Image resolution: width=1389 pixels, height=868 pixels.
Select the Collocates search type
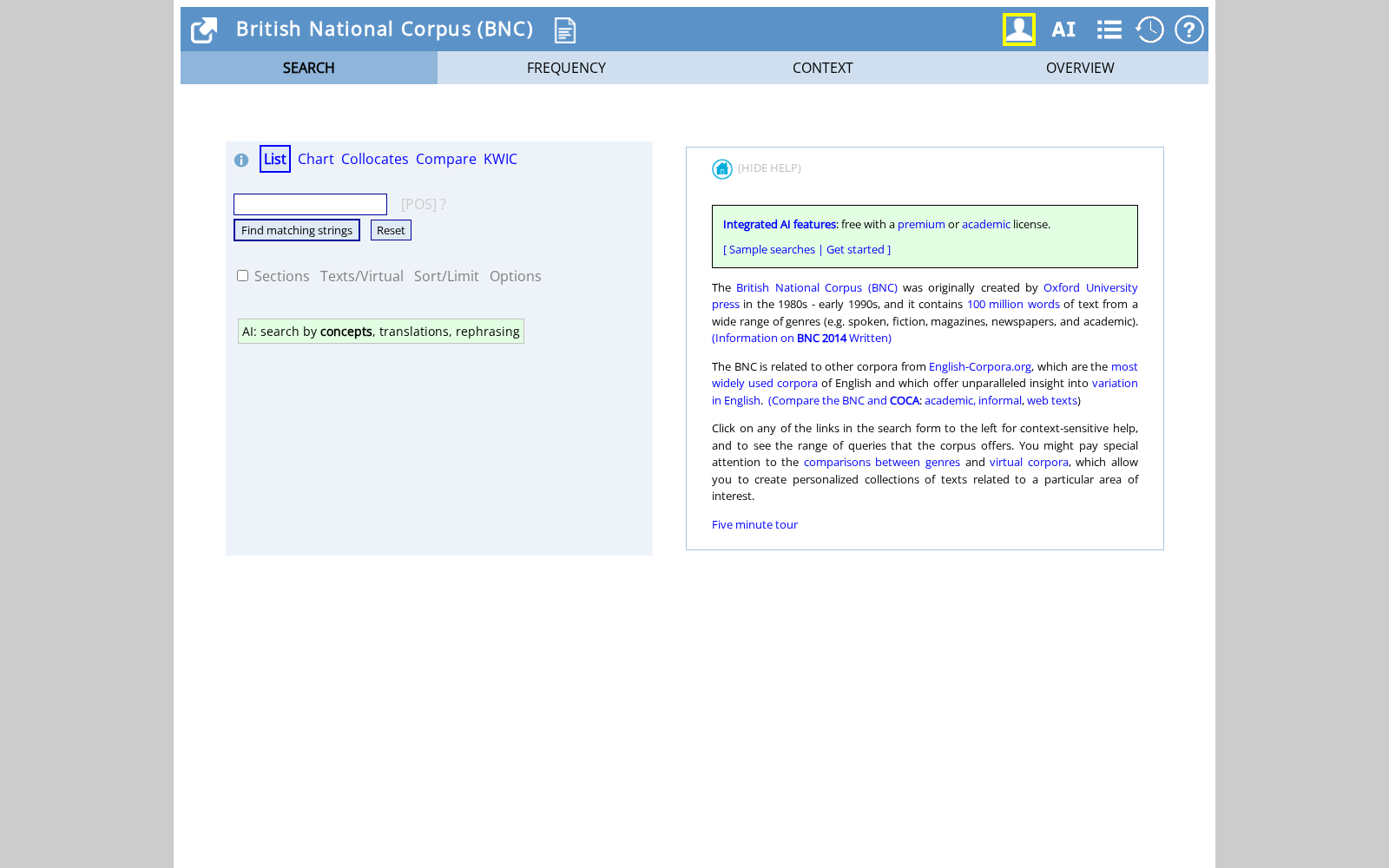click(x=375, y=159)
